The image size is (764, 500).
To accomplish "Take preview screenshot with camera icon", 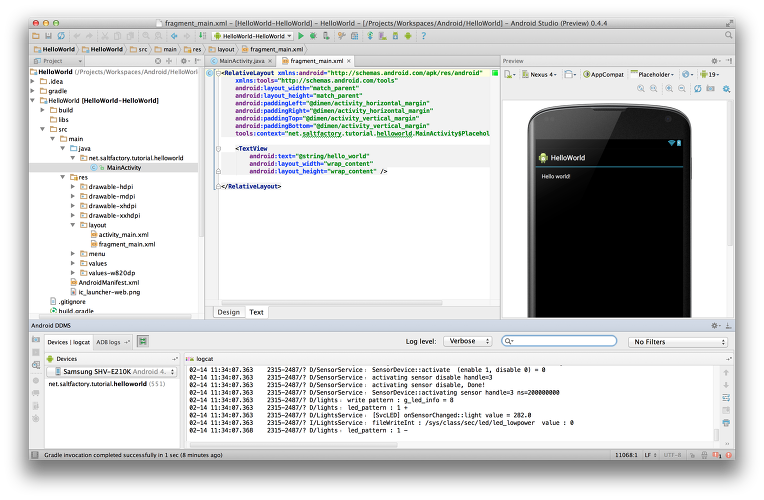I will (x=710, y=88).
